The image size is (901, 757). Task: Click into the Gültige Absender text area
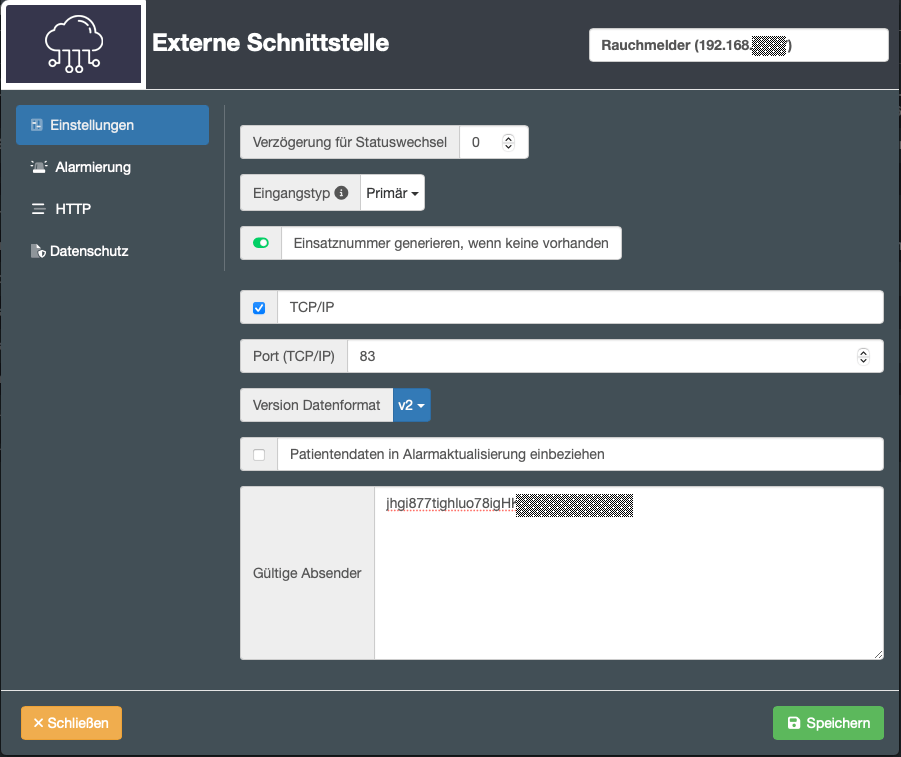tap(628, 590)
